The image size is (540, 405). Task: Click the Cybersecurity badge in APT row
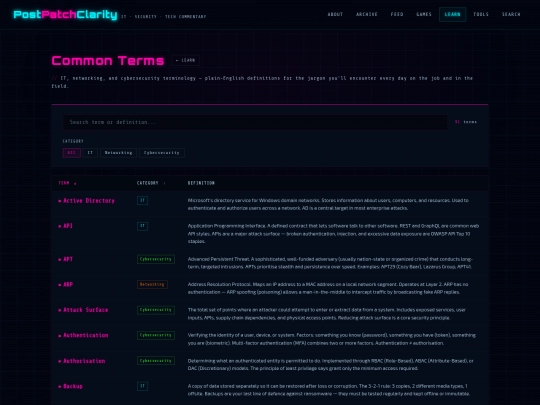(156, 259)
